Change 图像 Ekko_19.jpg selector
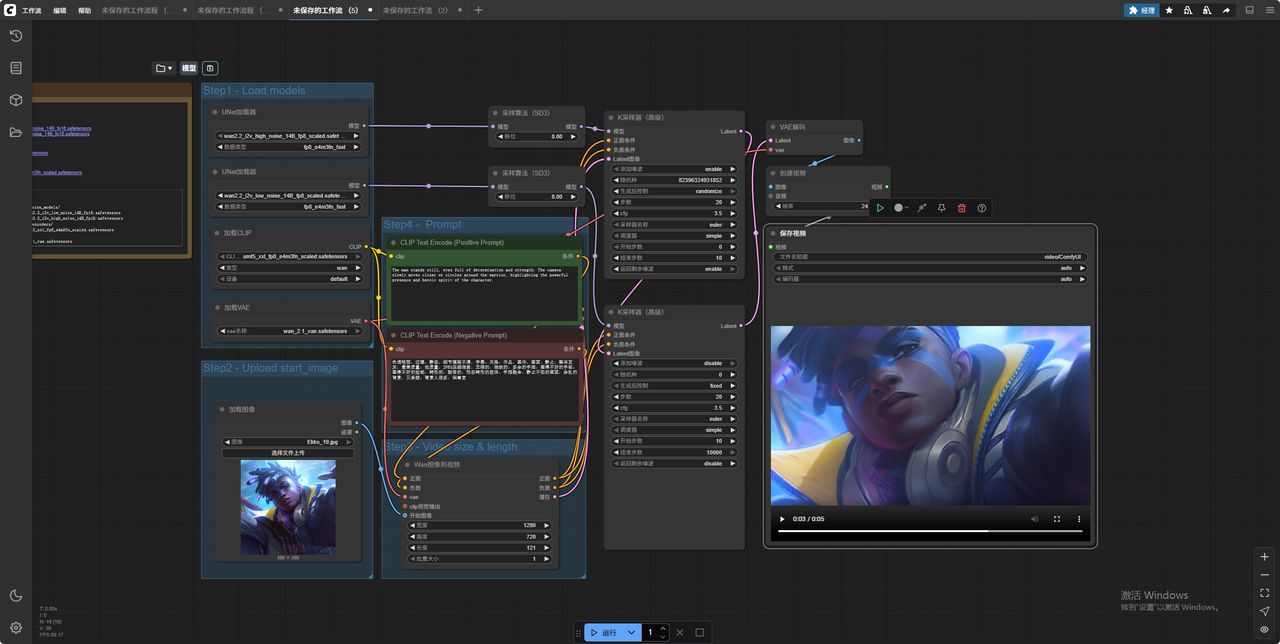Image resolution: width=1280 pixels, height=644 pixels. coord(288,441)
